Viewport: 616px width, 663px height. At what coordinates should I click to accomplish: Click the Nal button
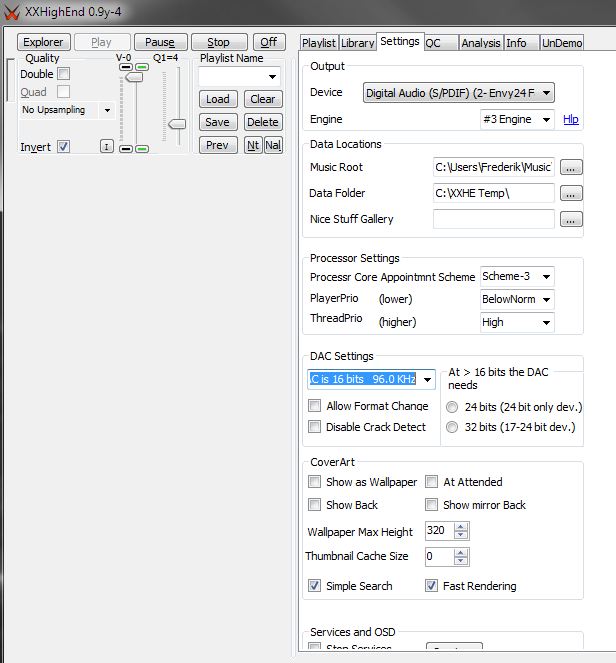[x=273, y=145]
